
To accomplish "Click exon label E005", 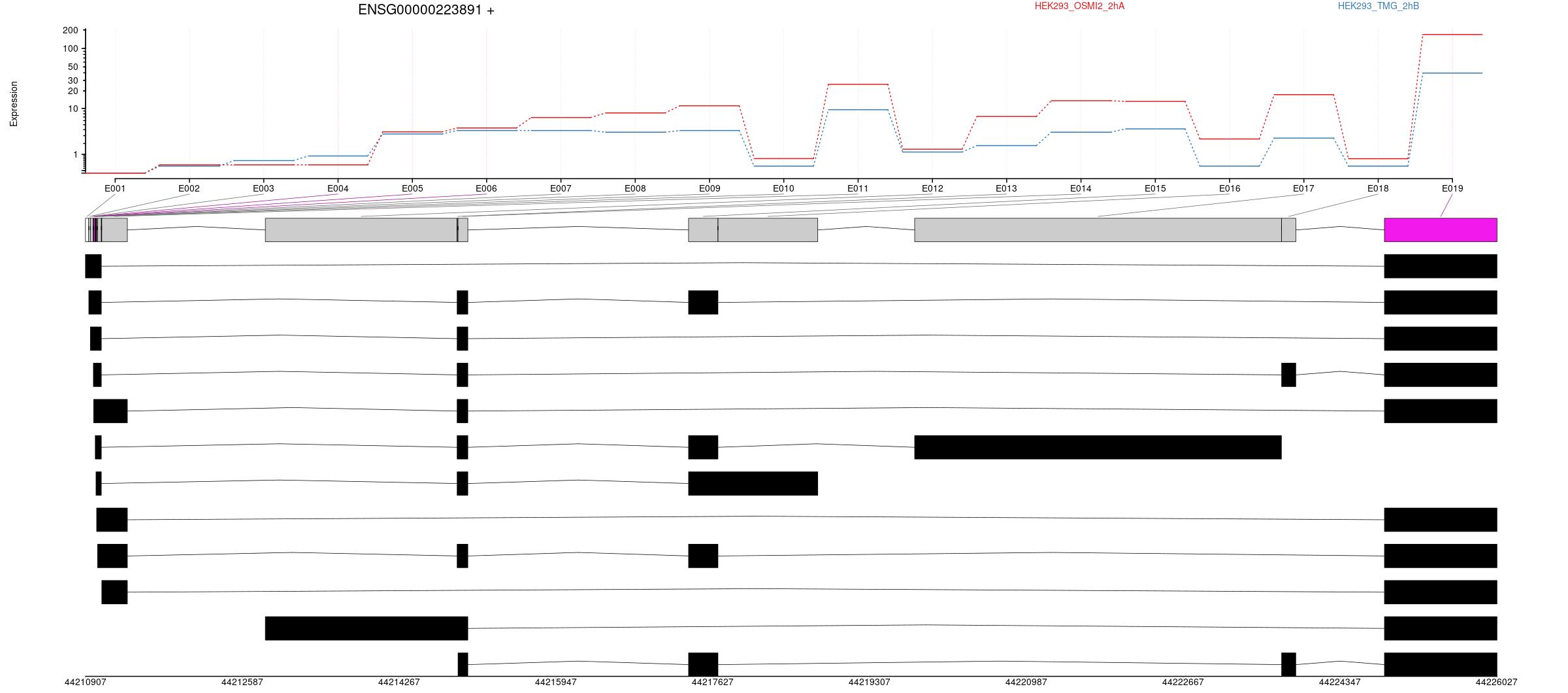I will point(412,188).
